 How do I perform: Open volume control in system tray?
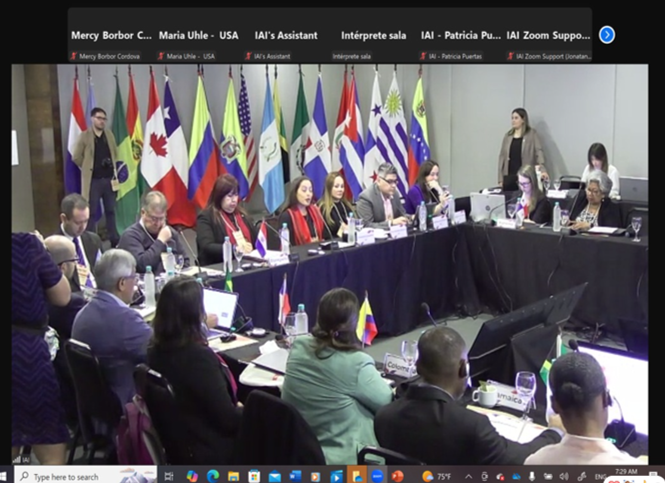(x=564, y=477)
